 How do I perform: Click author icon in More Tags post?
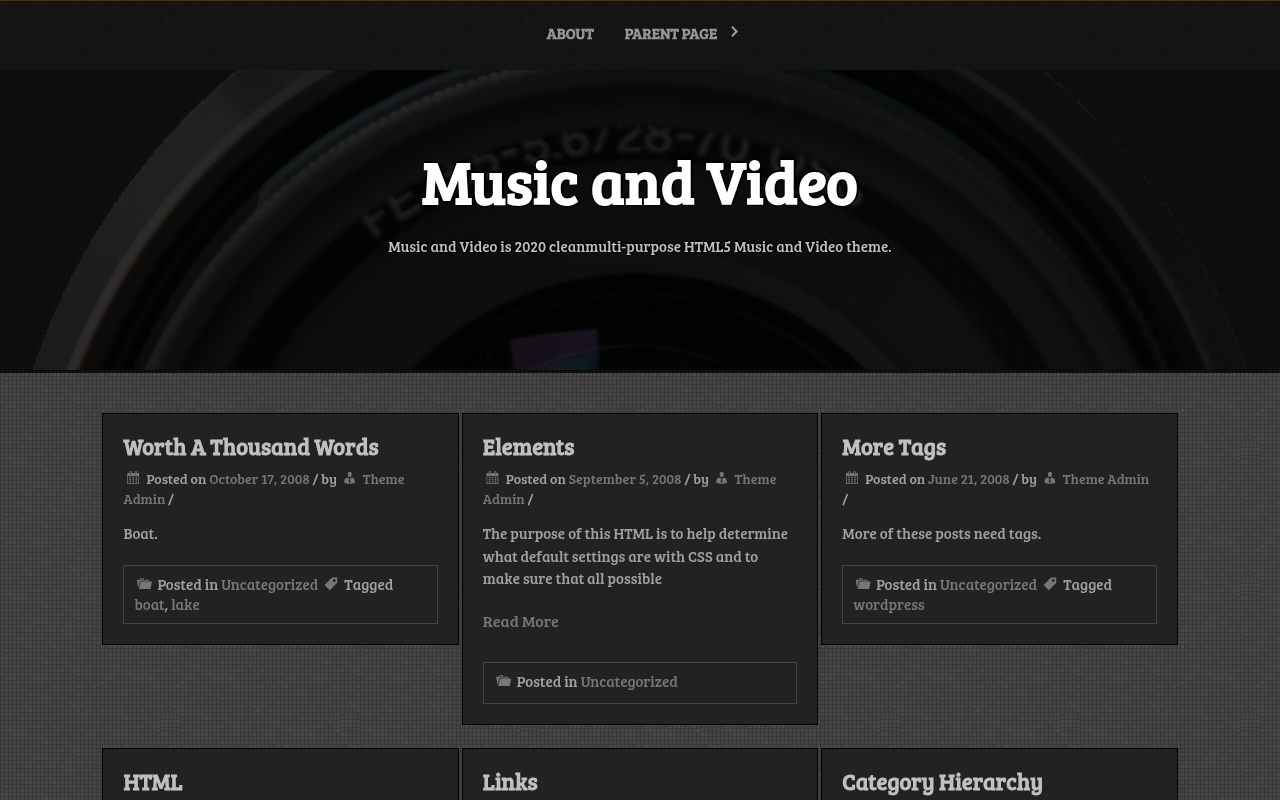coord(1049,478)
